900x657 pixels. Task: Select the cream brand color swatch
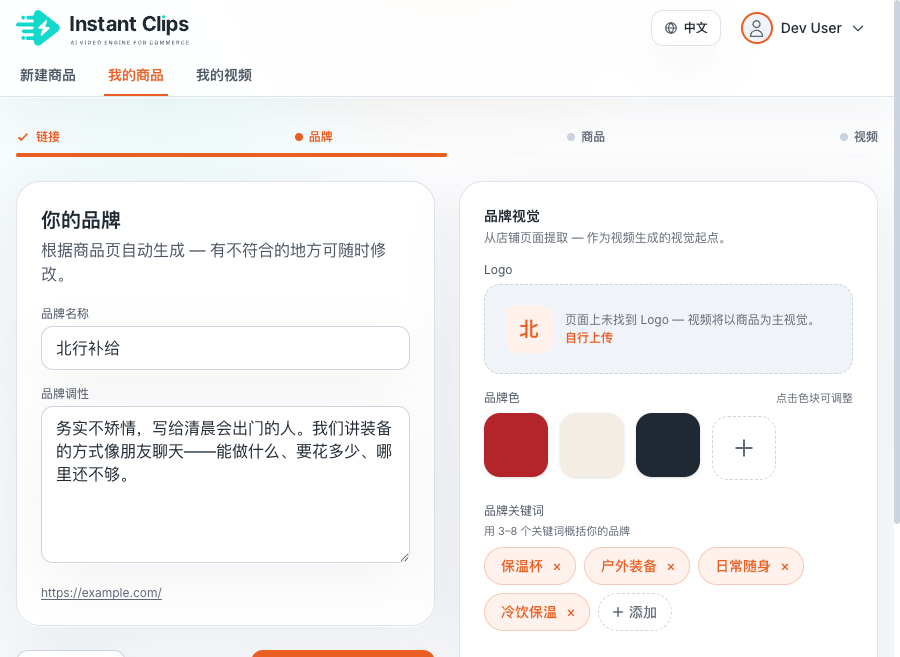(x=592, y=445)
